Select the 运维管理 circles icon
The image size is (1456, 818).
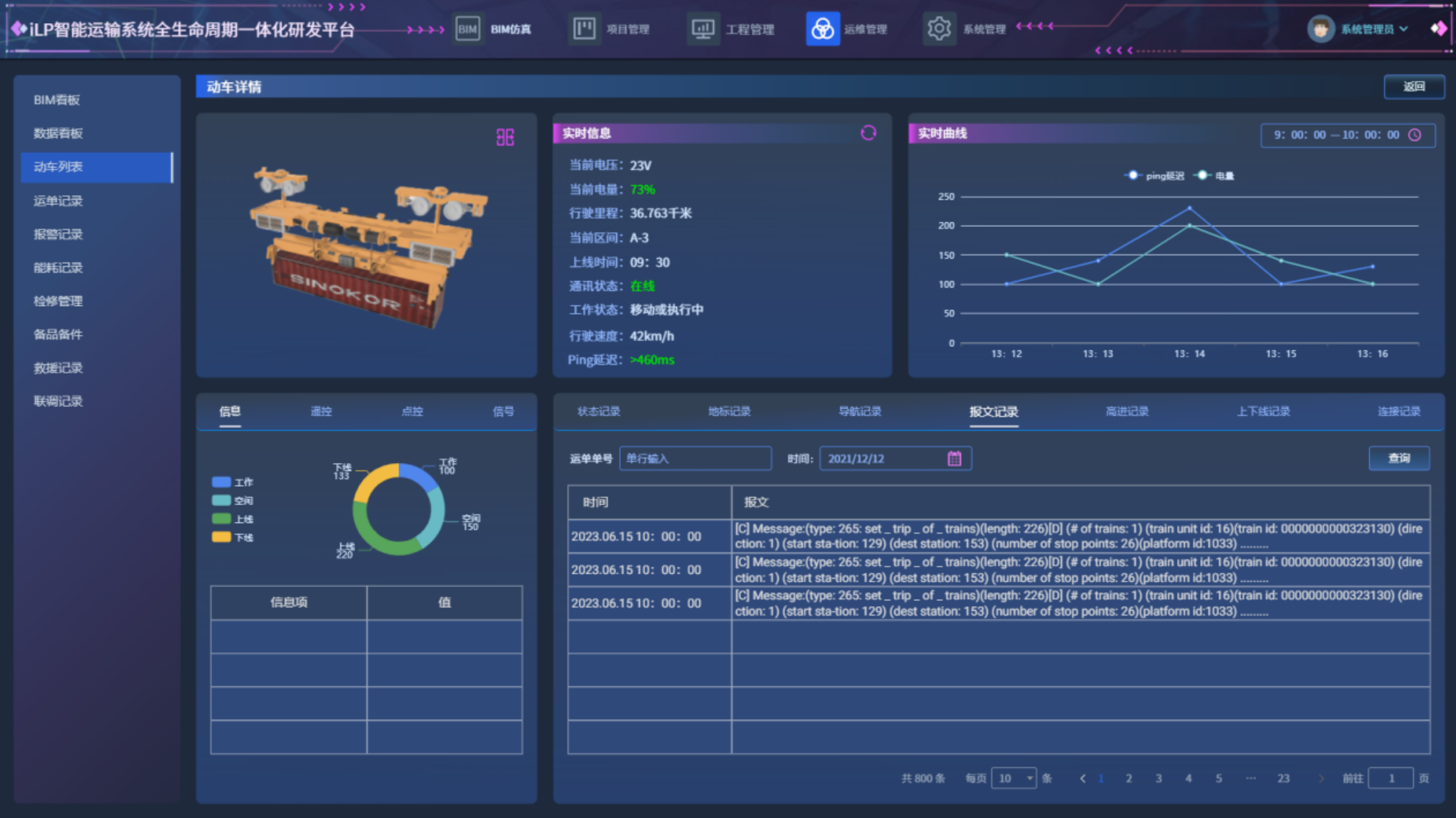(x=822, y=29)
